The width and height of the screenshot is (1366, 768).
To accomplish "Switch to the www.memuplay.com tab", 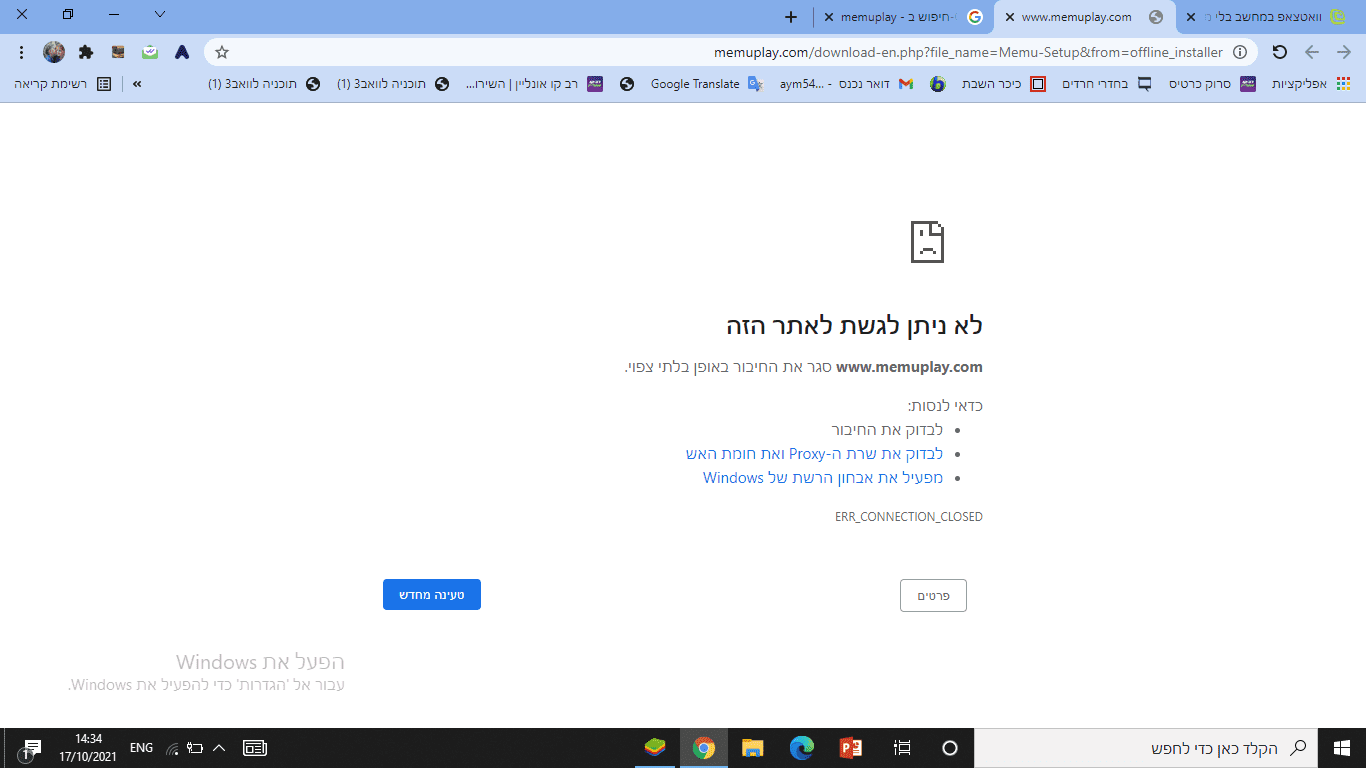I will coord(1075,17).
